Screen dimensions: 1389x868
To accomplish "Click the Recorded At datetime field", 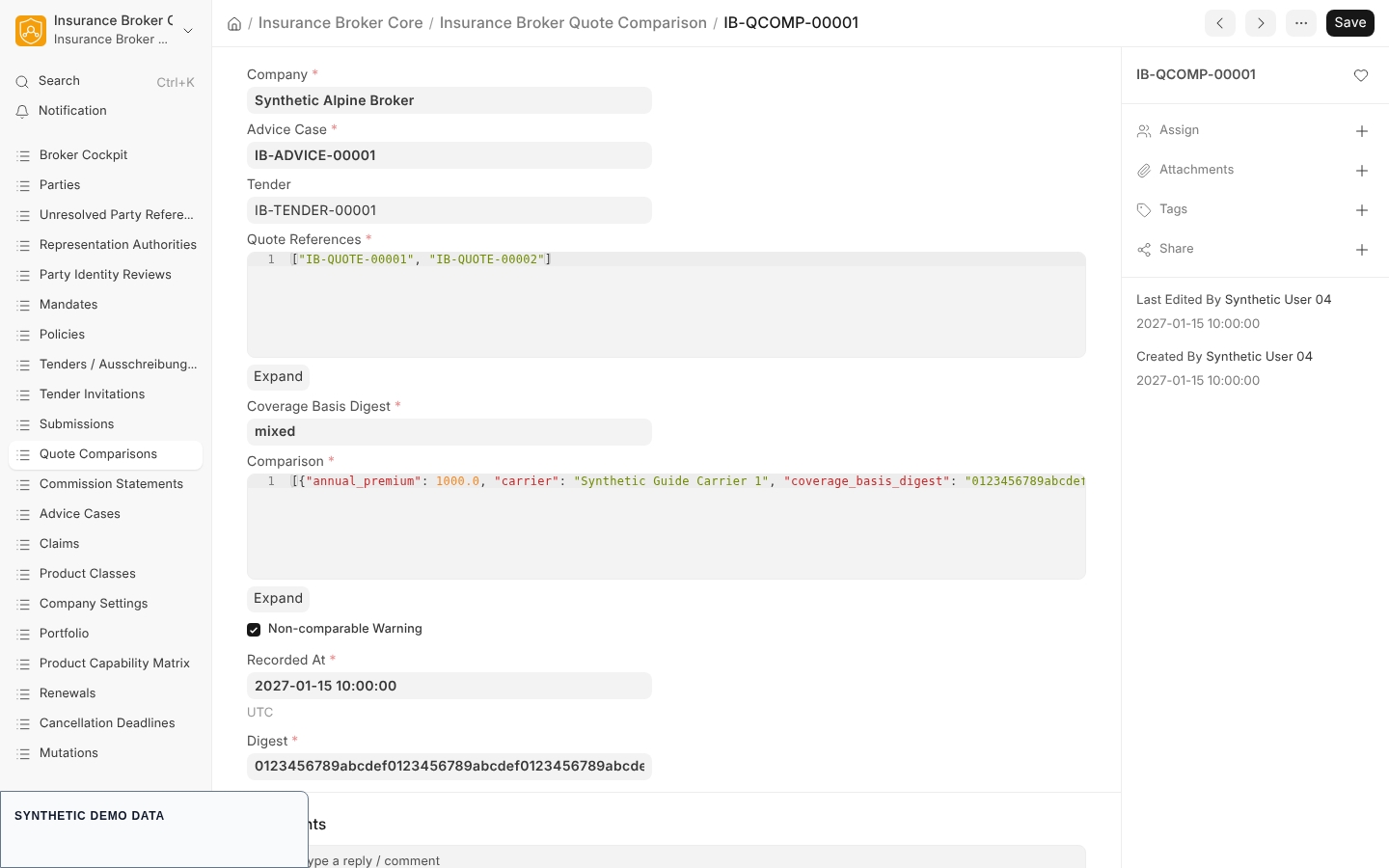I will coord(449,686).
